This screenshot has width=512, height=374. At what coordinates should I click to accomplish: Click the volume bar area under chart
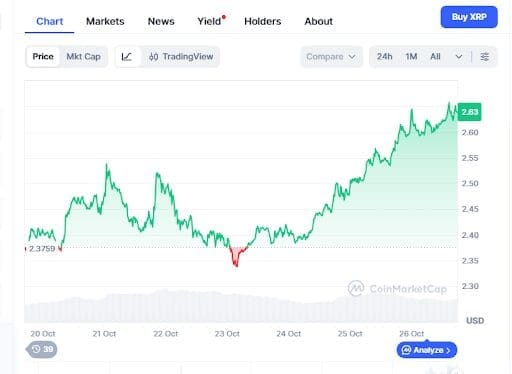(x=241, y=307)
